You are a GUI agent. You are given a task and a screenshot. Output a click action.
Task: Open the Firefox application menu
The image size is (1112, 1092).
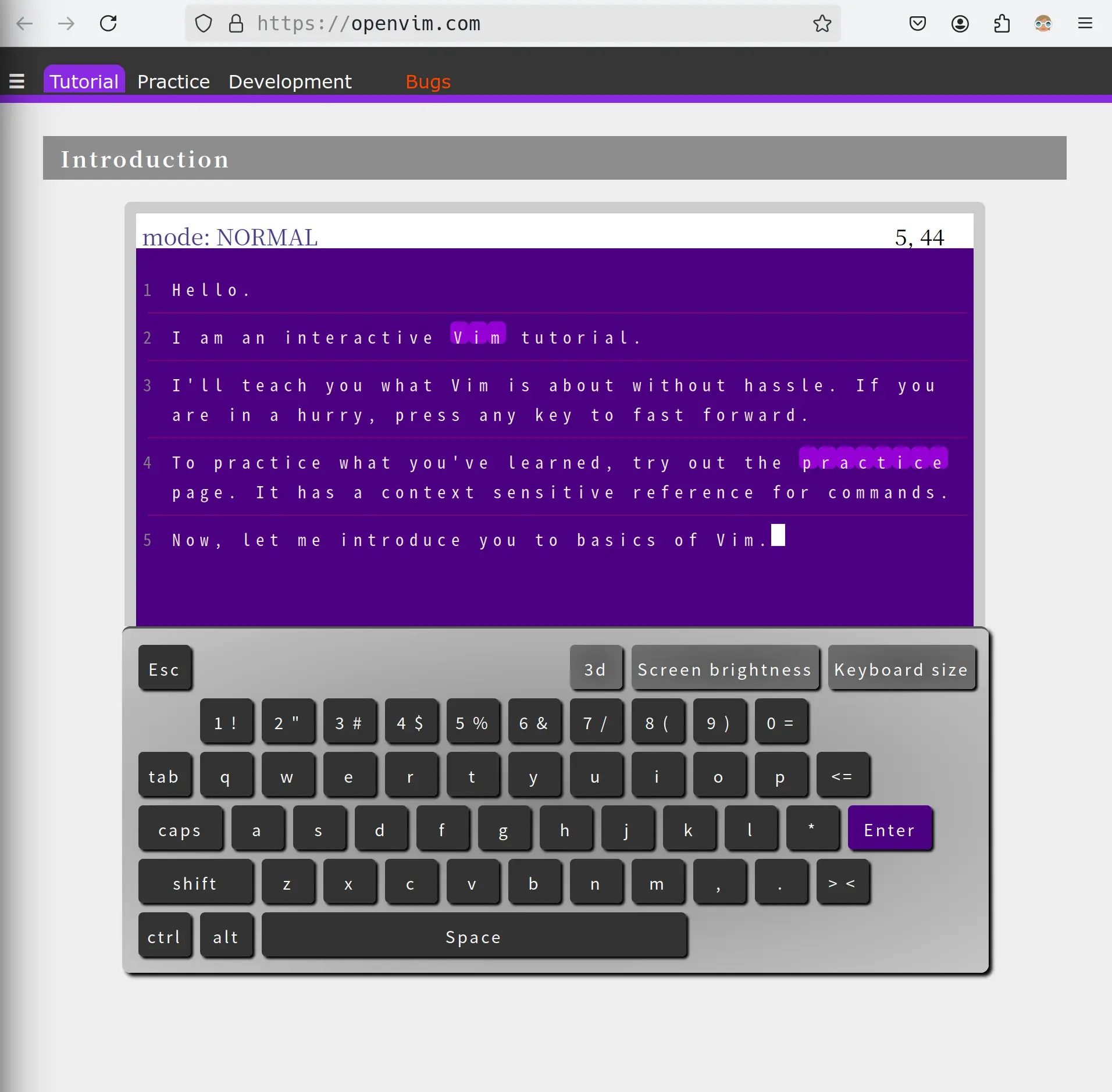(1085, 23)
